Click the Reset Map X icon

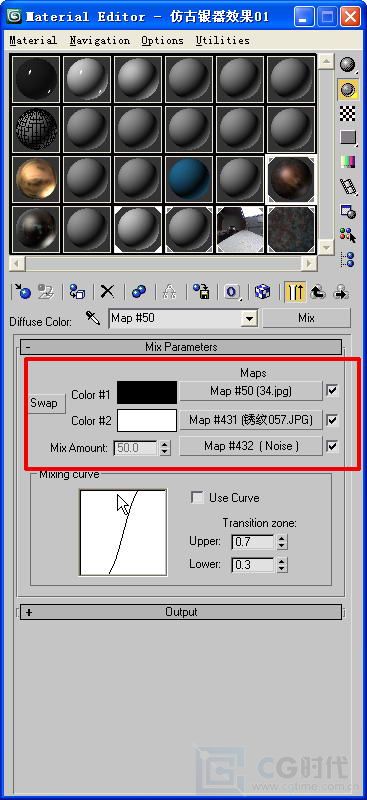click(107, 292)
